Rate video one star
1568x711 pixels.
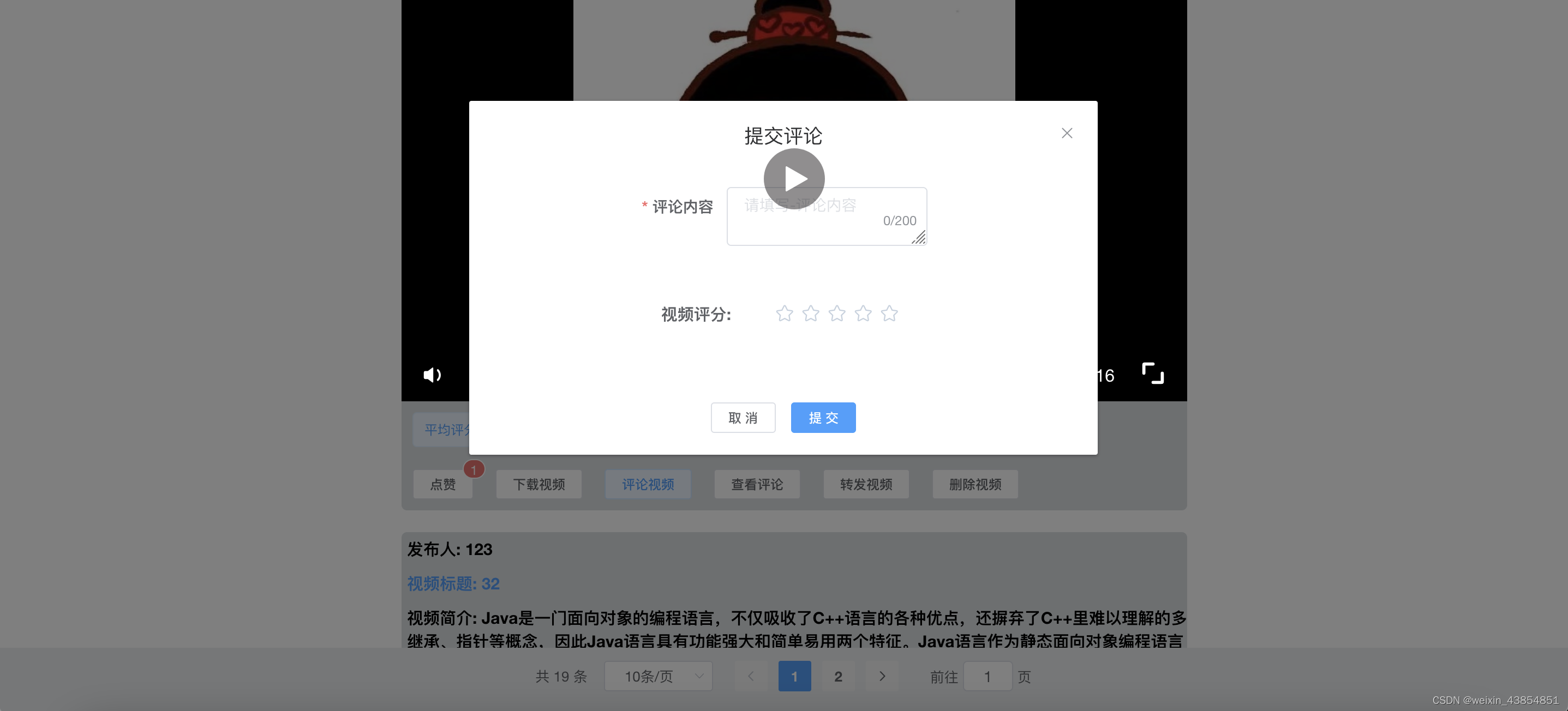coord(784,313)
